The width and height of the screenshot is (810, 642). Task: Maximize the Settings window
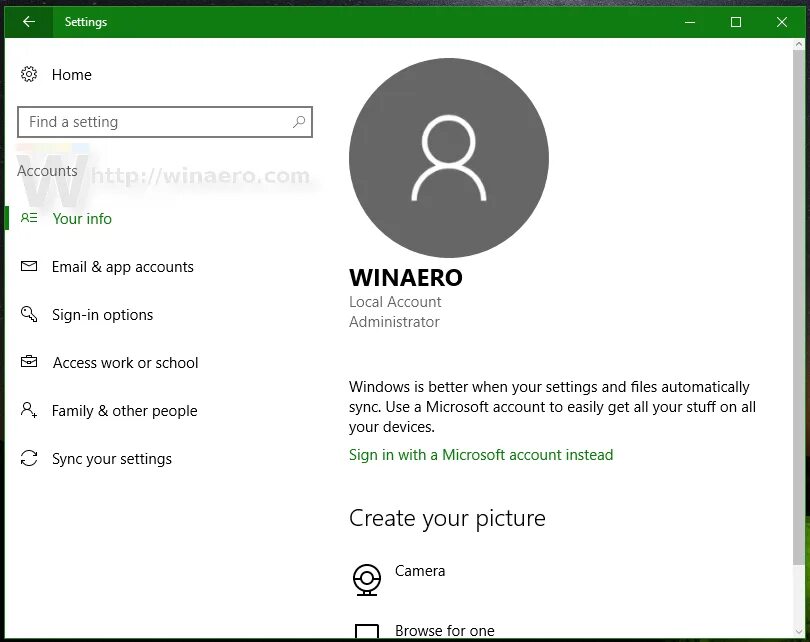(736, 22)
